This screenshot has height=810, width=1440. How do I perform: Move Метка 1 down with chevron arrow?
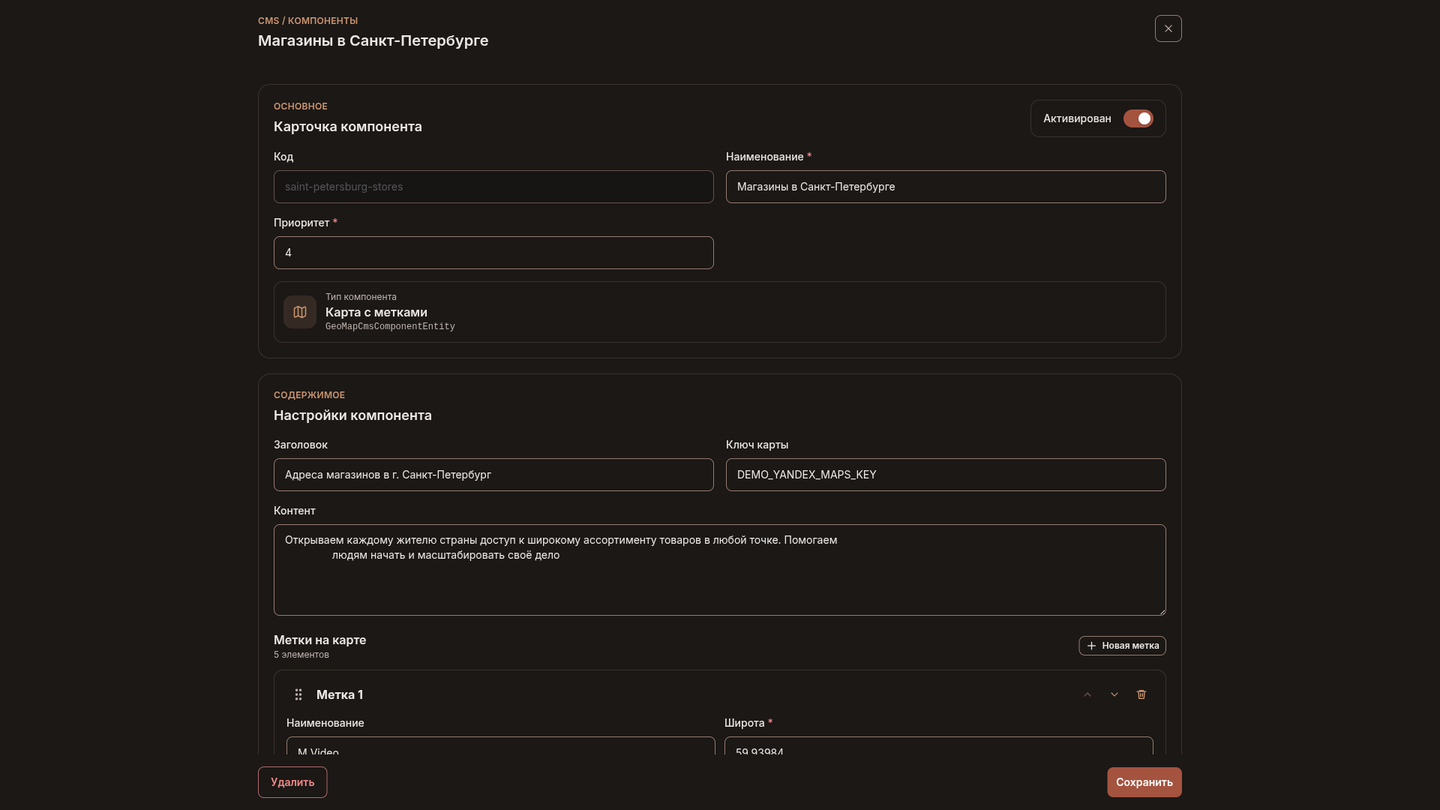click(1114, 695)
